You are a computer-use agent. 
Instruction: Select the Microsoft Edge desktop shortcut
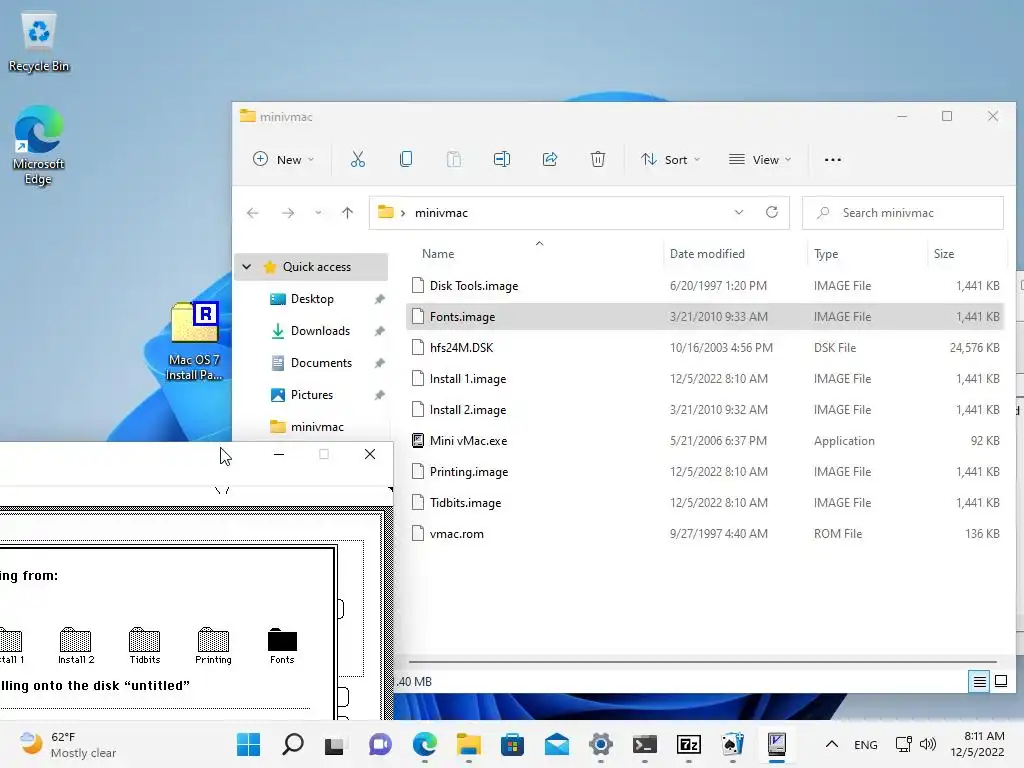coord(39,146)
